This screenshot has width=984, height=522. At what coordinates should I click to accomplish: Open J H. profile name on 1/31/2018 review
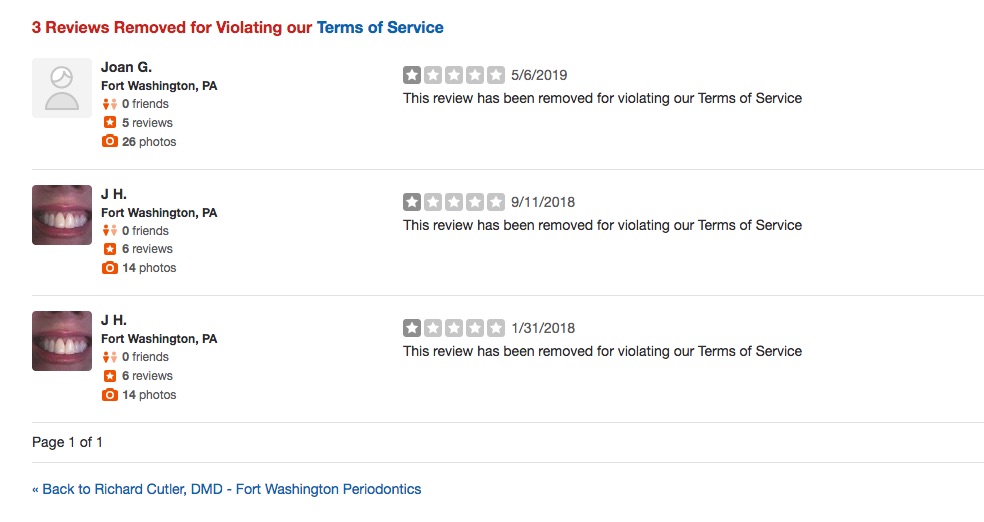coord(113,320)
